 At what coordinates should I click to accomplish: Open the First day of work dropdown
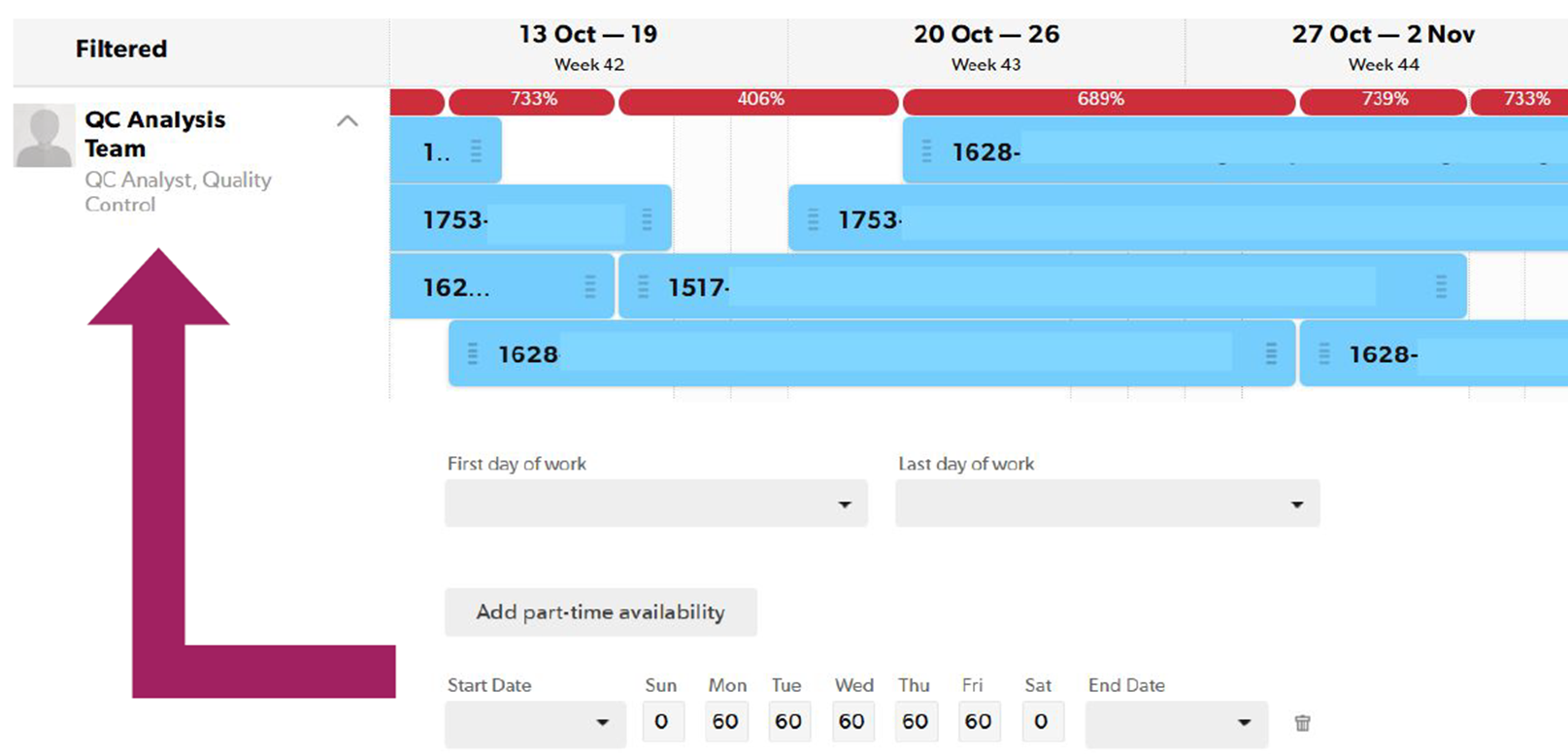[655, 505]
